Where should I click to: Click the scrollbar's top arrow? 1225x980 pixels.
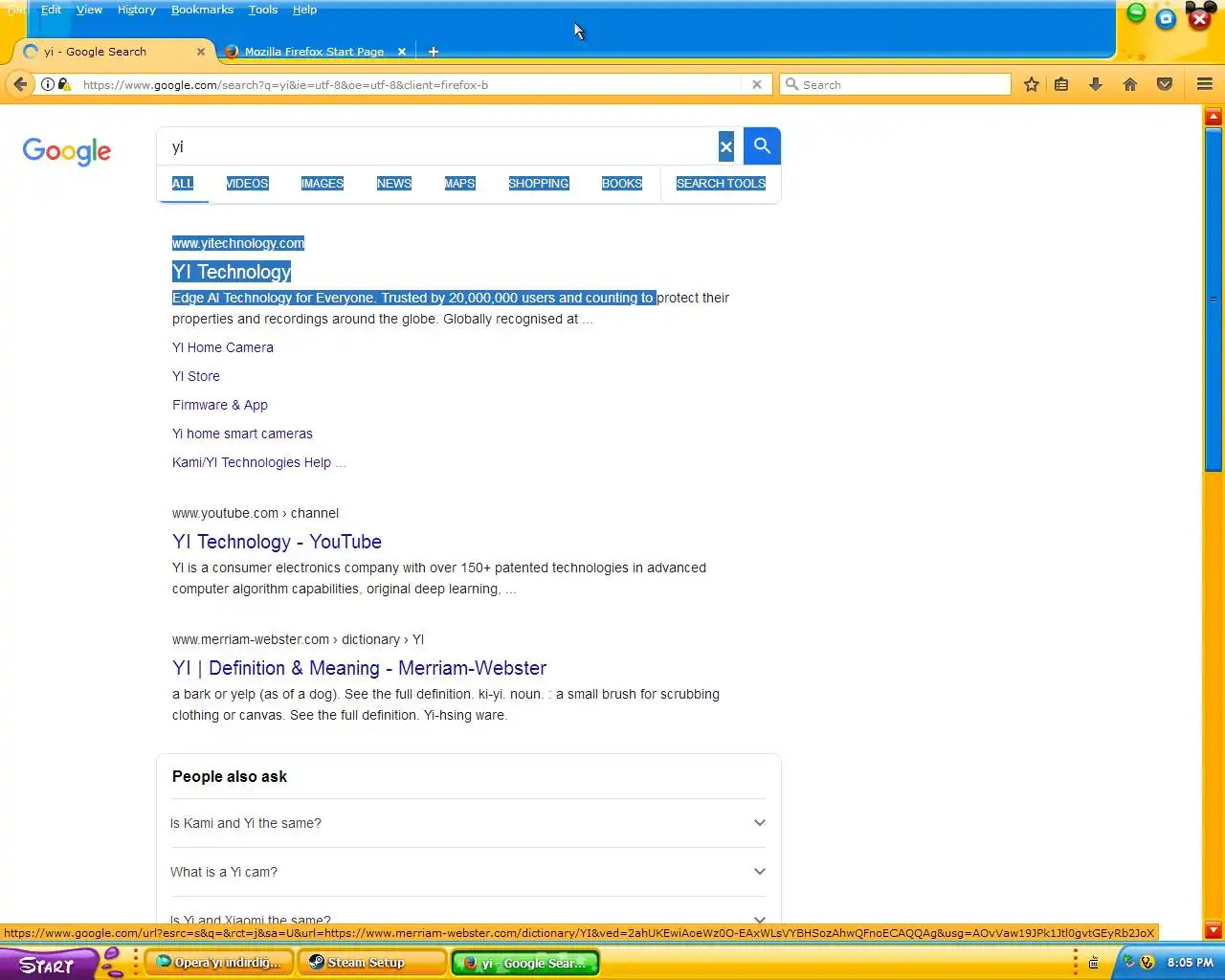click(x=1214, y=117)
